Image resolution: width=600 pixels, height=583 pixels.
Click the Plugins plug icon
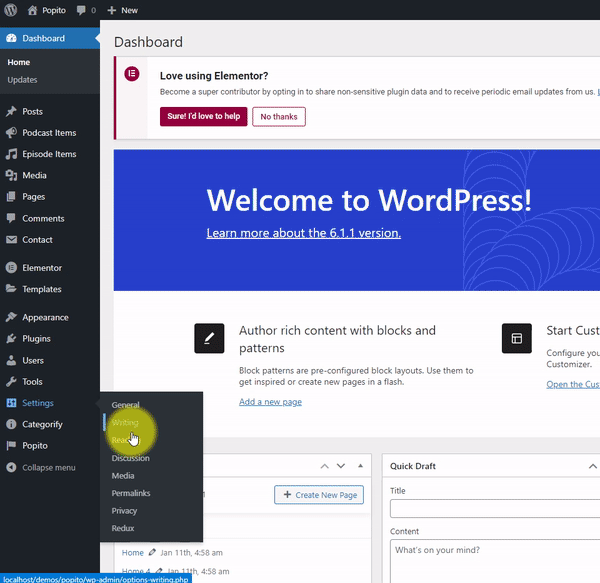11,339
